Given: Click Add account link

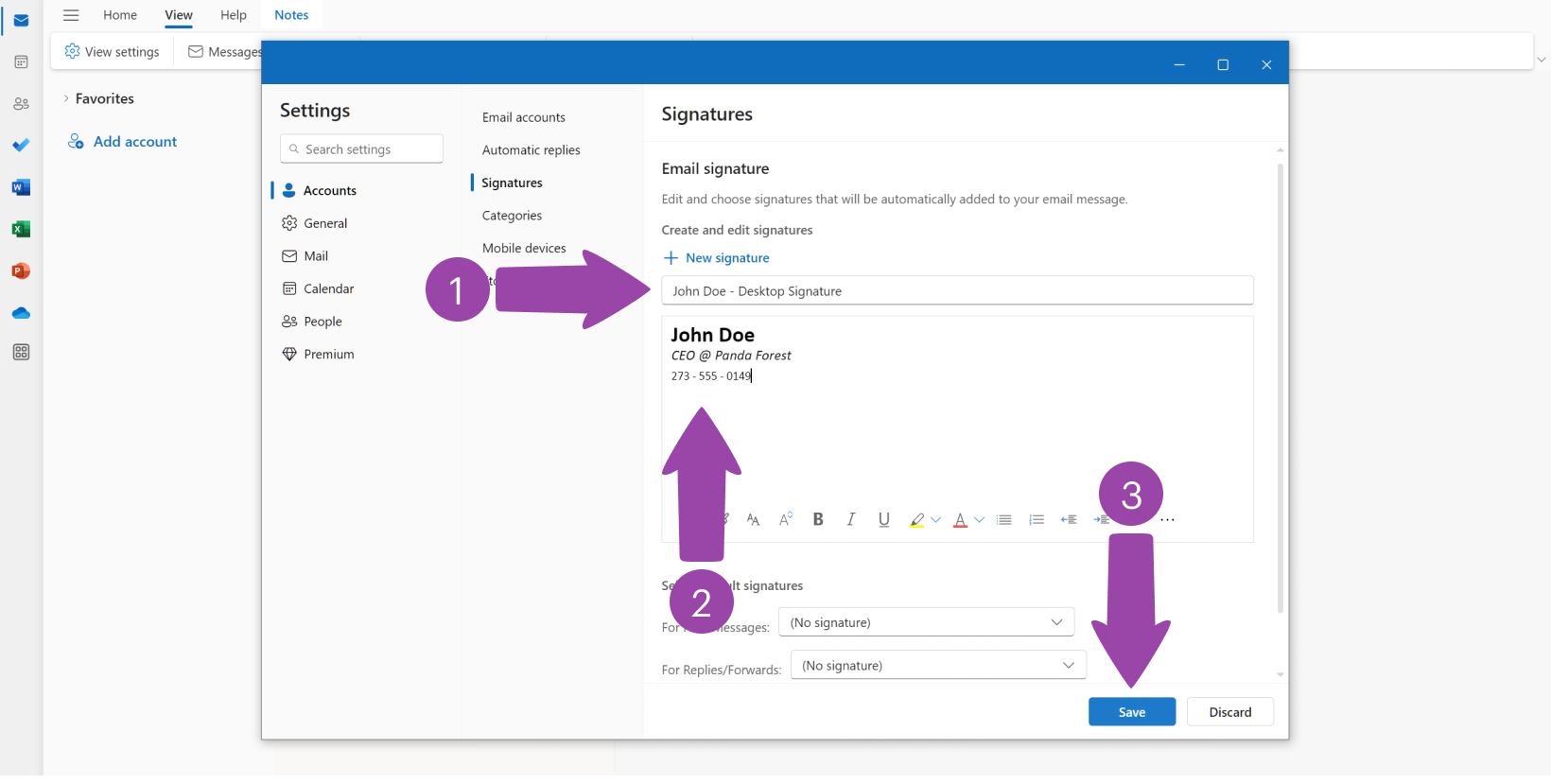Looking at the screenshot, I should pyautogui.click(x=135, y=141).
